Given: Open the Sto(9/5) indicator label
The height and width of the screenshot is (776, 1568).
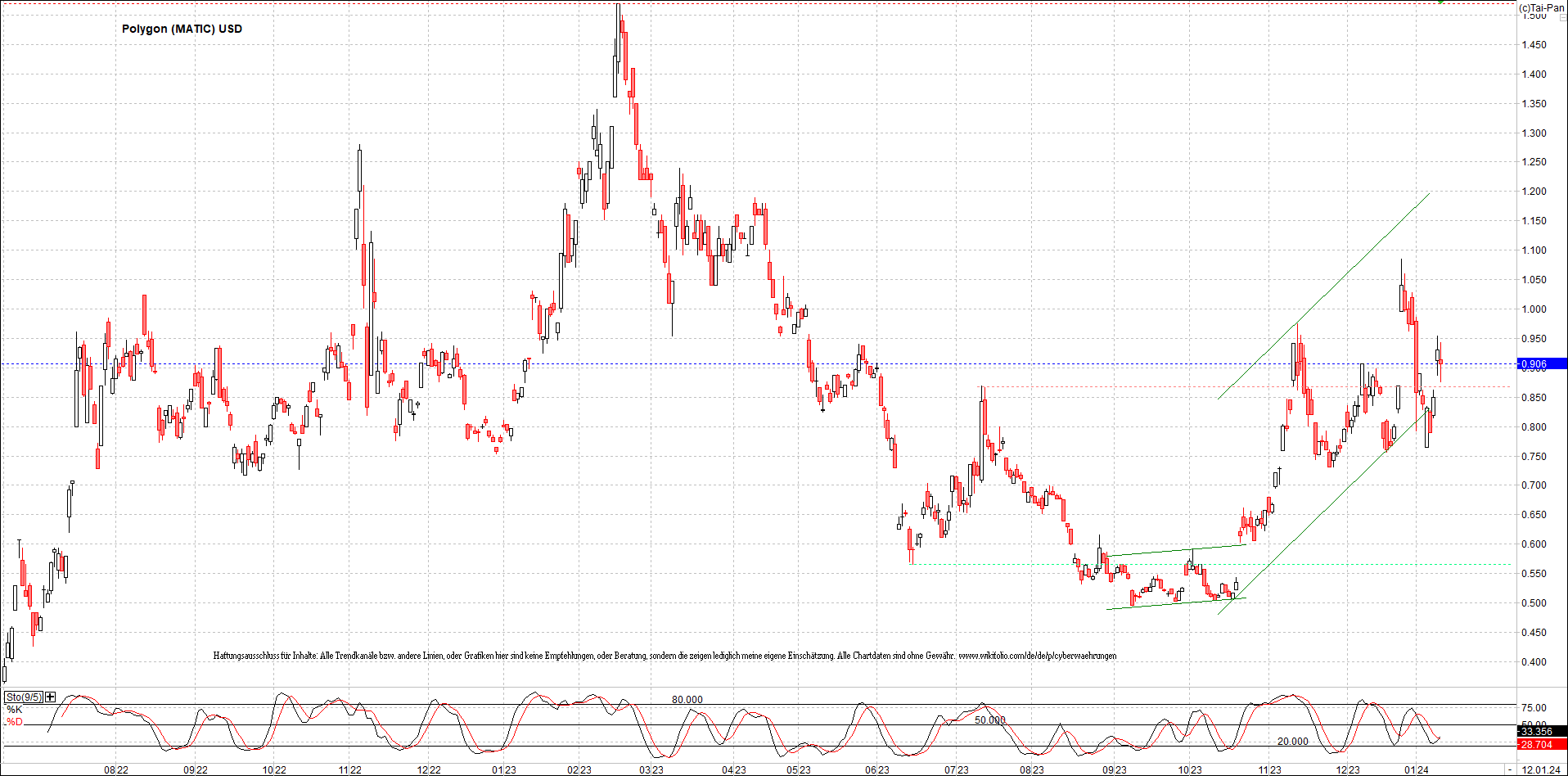Looking at the screenshot, I should pyautogui.click(x=24, y=697).
